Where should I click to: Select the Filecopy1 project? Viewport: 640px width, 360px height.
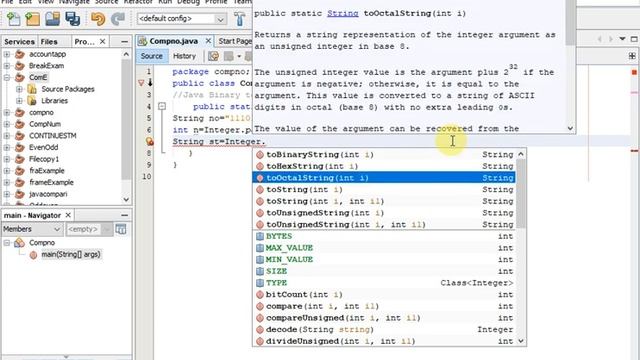[44, 159]
